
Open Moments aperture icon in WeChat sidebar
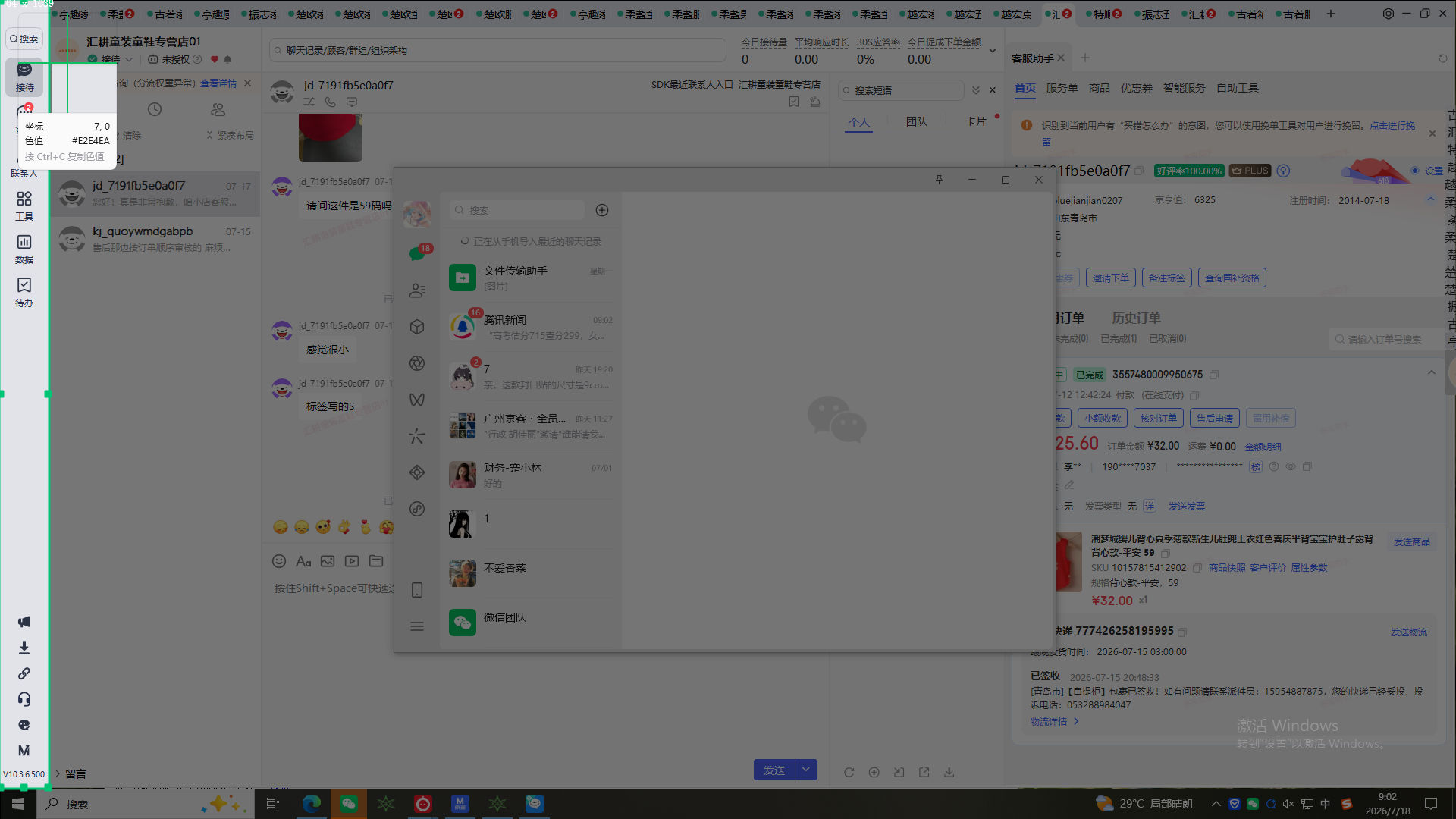[x=417, y=363]
